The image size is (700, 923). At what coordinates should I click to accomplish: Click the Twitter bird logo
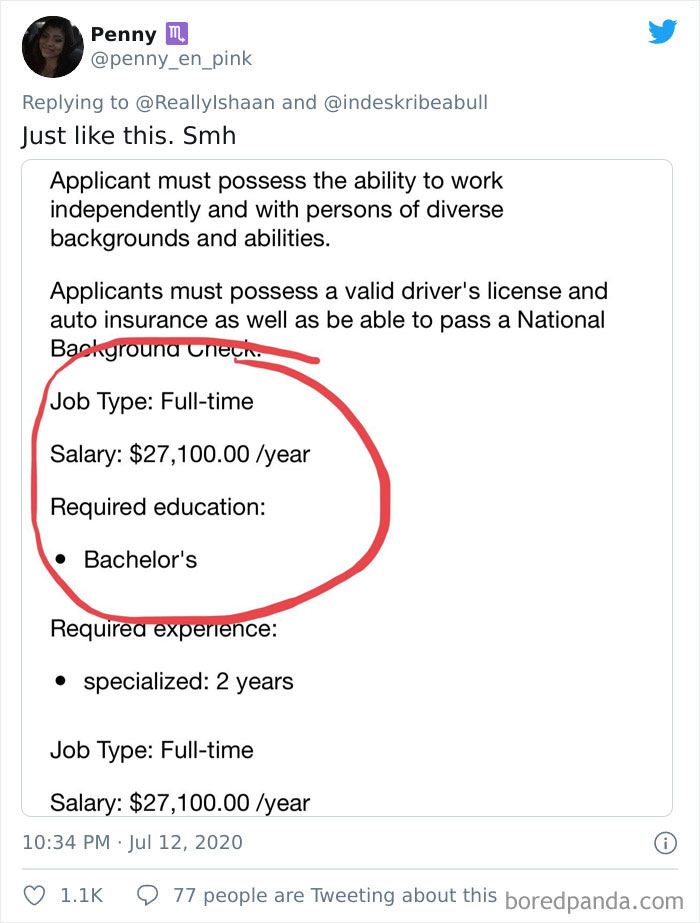tap(663, 32)
